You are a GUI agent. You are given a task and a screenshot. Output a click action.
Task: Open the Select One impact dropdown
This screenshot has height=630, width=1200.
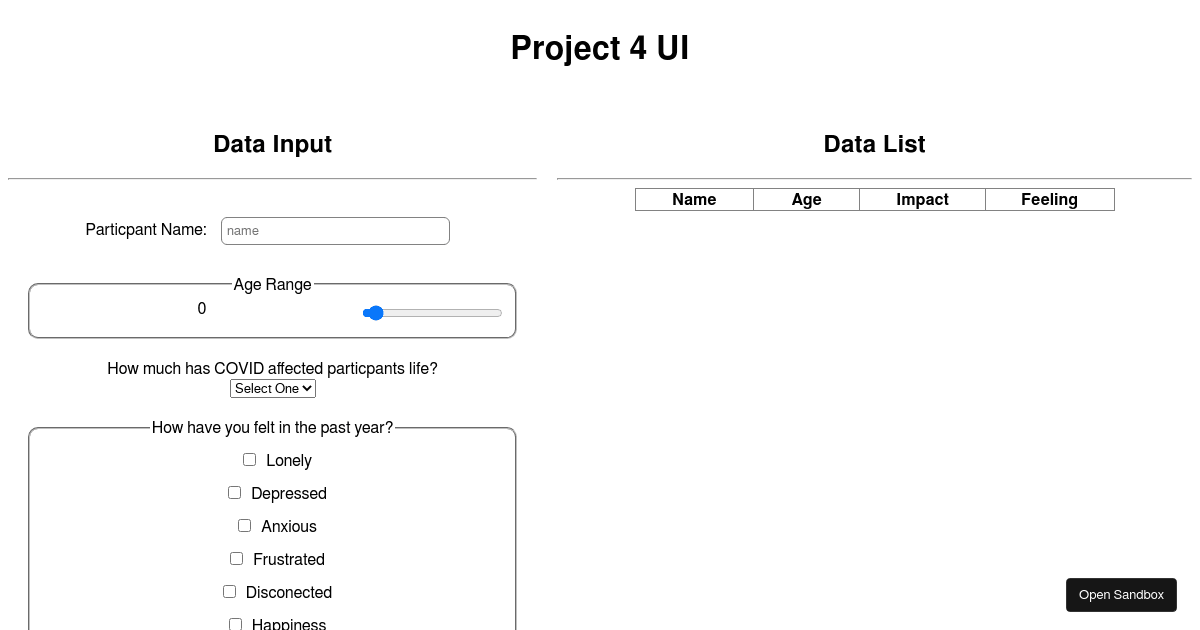pyautogui.click(x=272, y=388)
